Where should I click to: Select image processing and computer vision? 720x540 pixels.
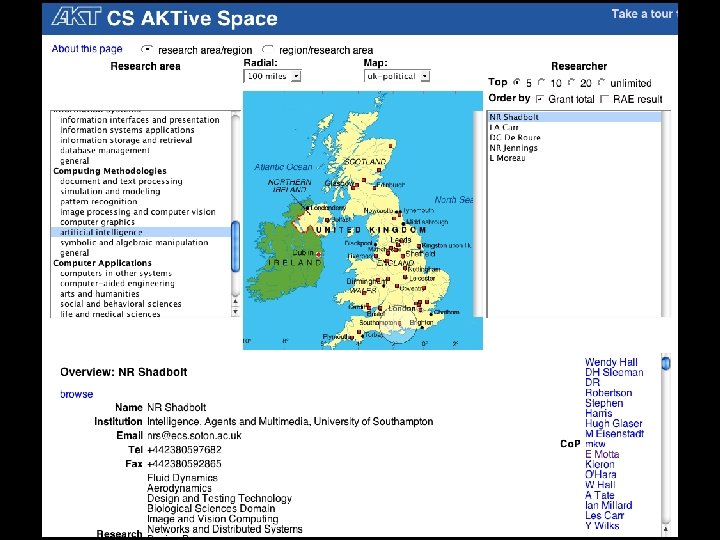click(138, 212)
